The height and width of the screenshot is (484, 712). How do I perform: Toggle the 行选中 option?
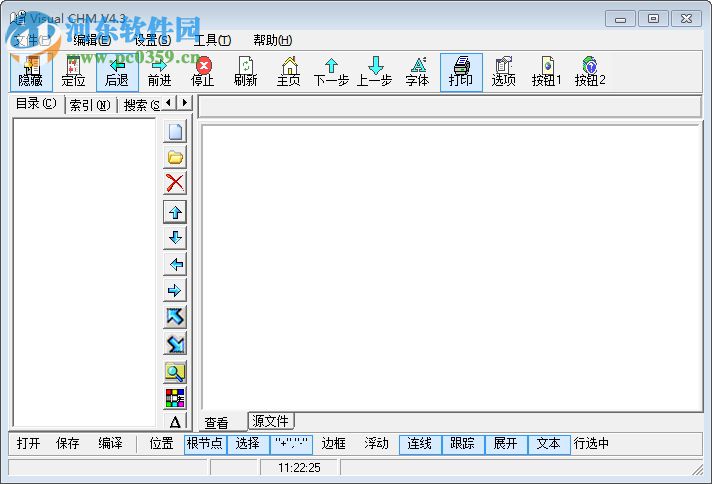(592, 444)
